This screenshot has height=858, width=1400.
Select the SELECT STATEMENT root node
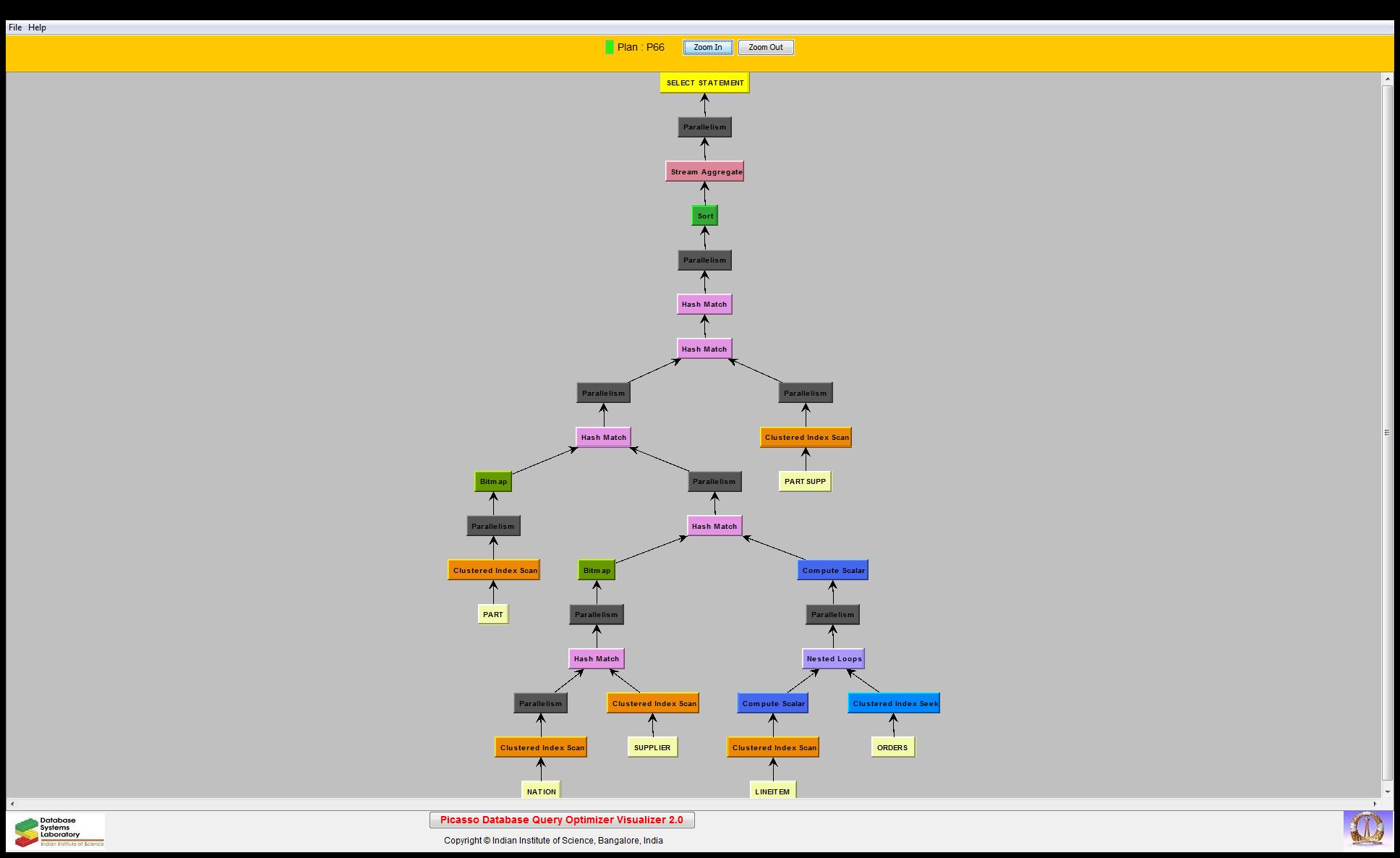click(704, 82)
